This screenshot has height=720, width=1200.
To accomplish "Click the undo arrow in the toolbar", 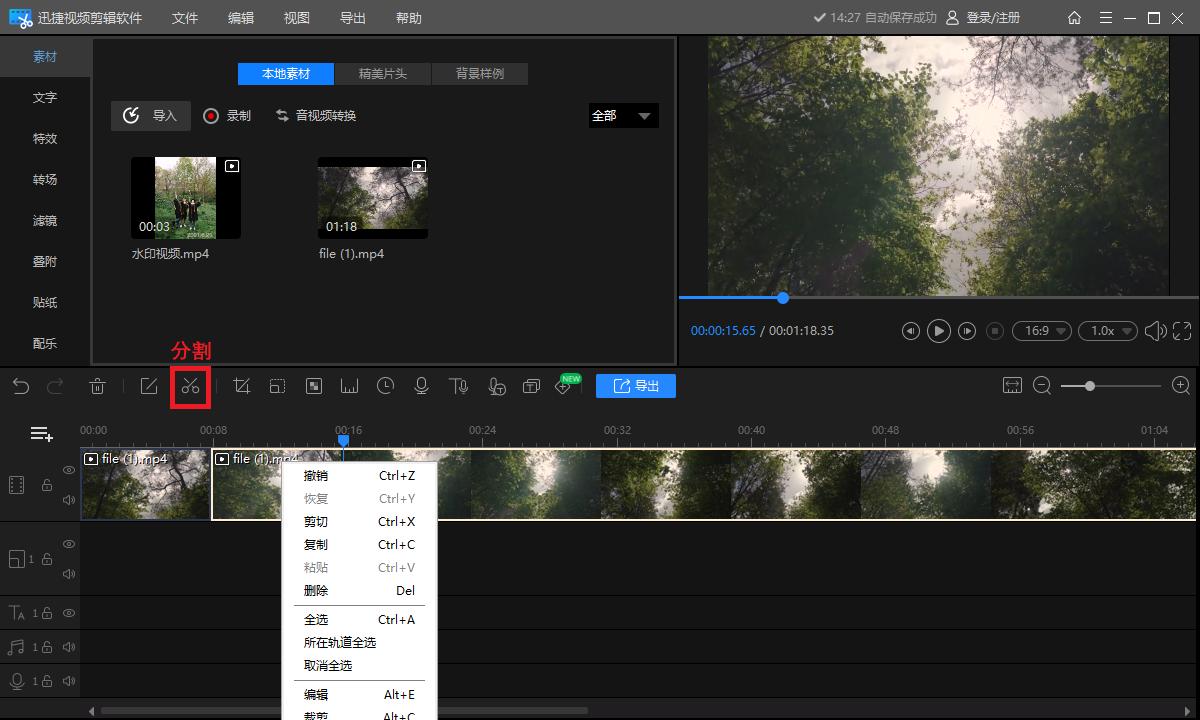I will pyautogui.click(x=21, y=386).
